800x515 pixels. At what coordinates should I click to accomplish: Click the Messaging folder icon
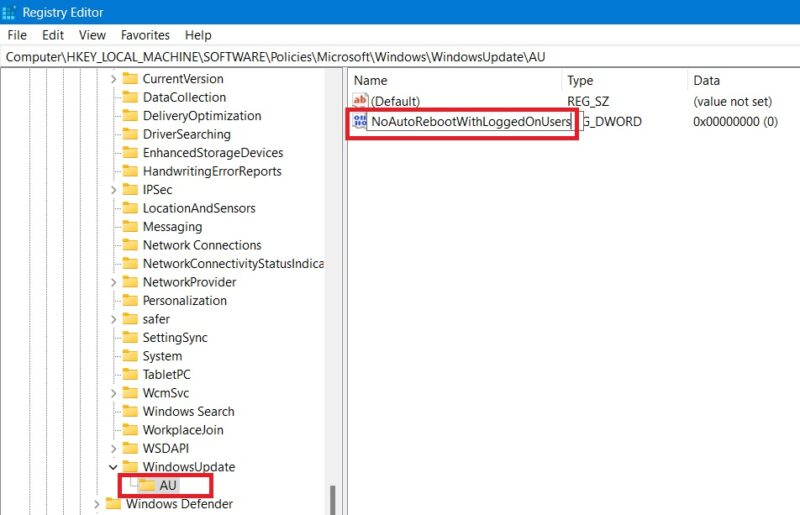pos(130,226)
